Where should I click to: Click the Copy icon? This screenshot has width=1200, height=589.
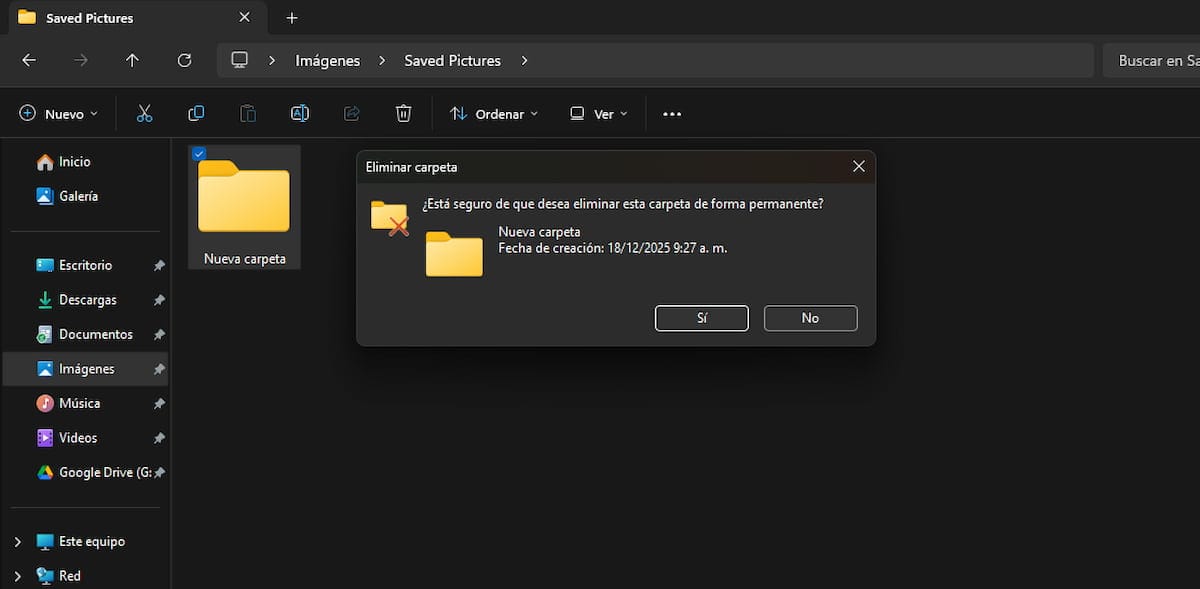196,113
